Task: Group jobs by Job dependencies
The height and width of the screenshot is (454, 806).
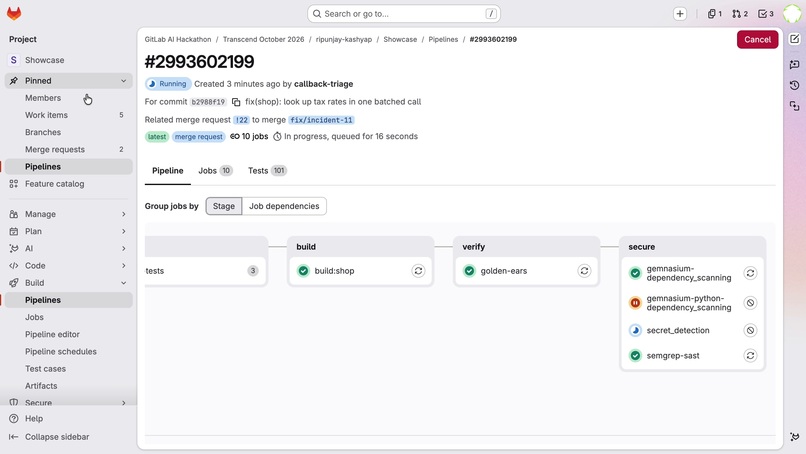Action: coord(284,206)
